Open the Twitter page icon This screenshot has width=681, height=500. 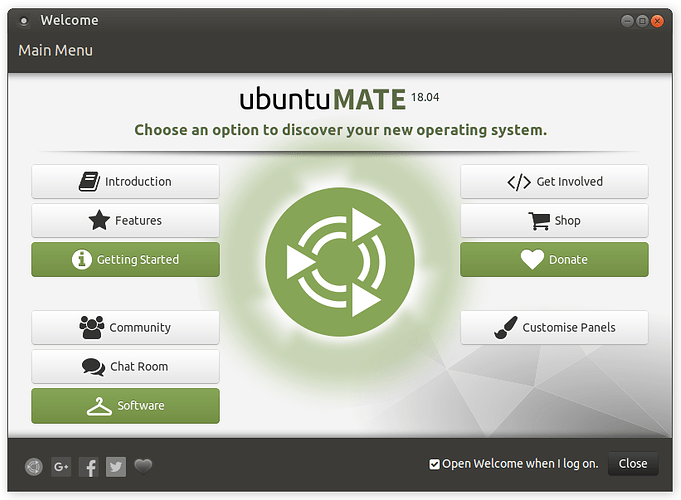116,467
